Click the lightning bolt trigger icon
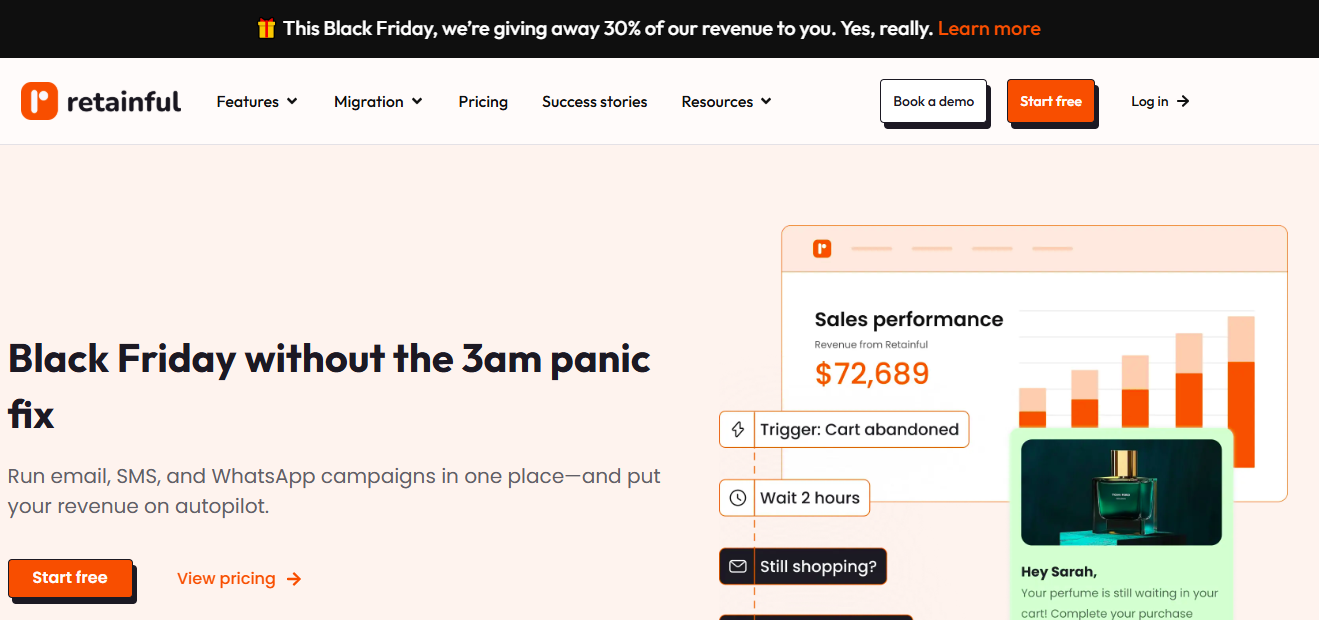 [738, 430]
